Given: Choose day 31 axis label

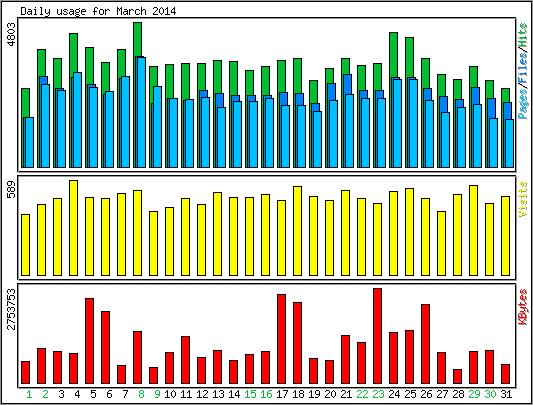Looking at the screenshot, I should coord(506,394).
